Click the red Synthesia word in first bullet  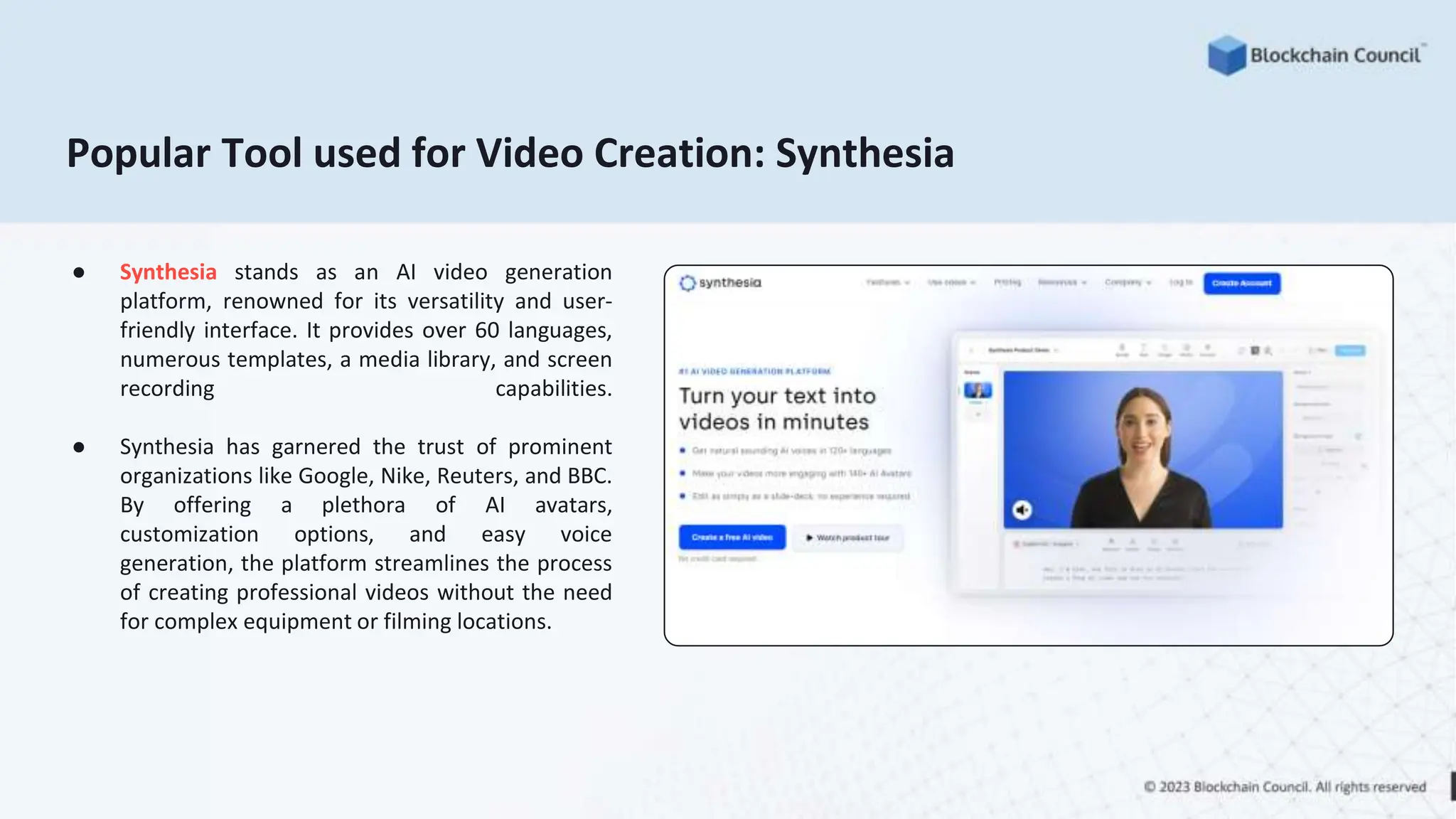pyautogui.click(x=168, y=272)
